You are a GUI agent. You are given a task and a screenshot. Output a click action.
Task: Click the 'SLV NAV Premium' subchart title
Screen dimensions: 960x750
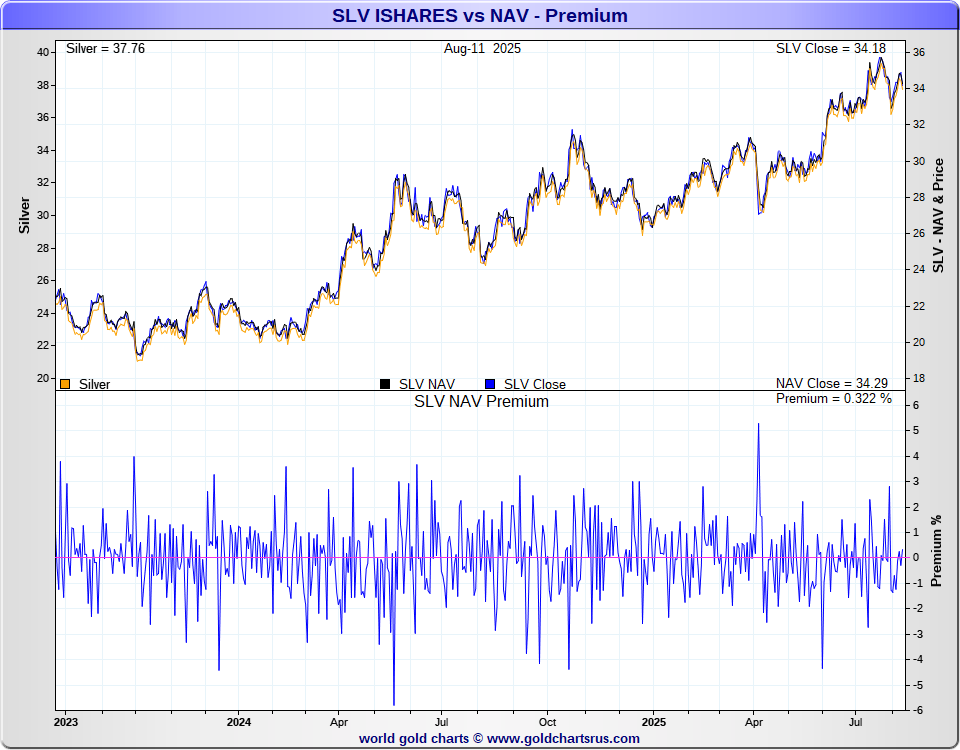point(481,402)
